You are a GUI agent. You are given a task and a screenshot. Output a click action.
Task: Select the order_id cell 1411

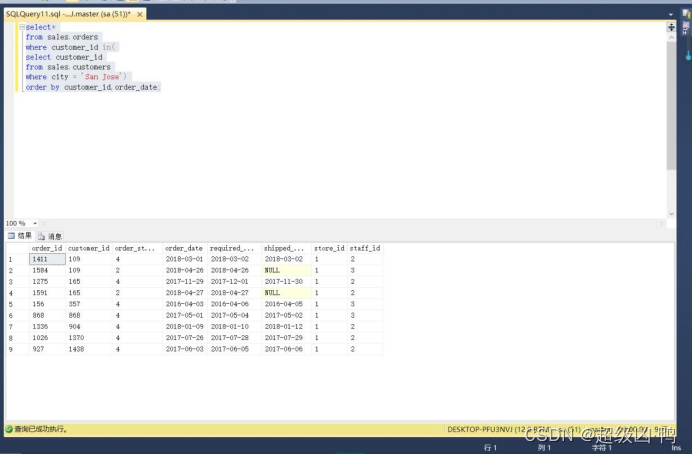coord(47,259)
